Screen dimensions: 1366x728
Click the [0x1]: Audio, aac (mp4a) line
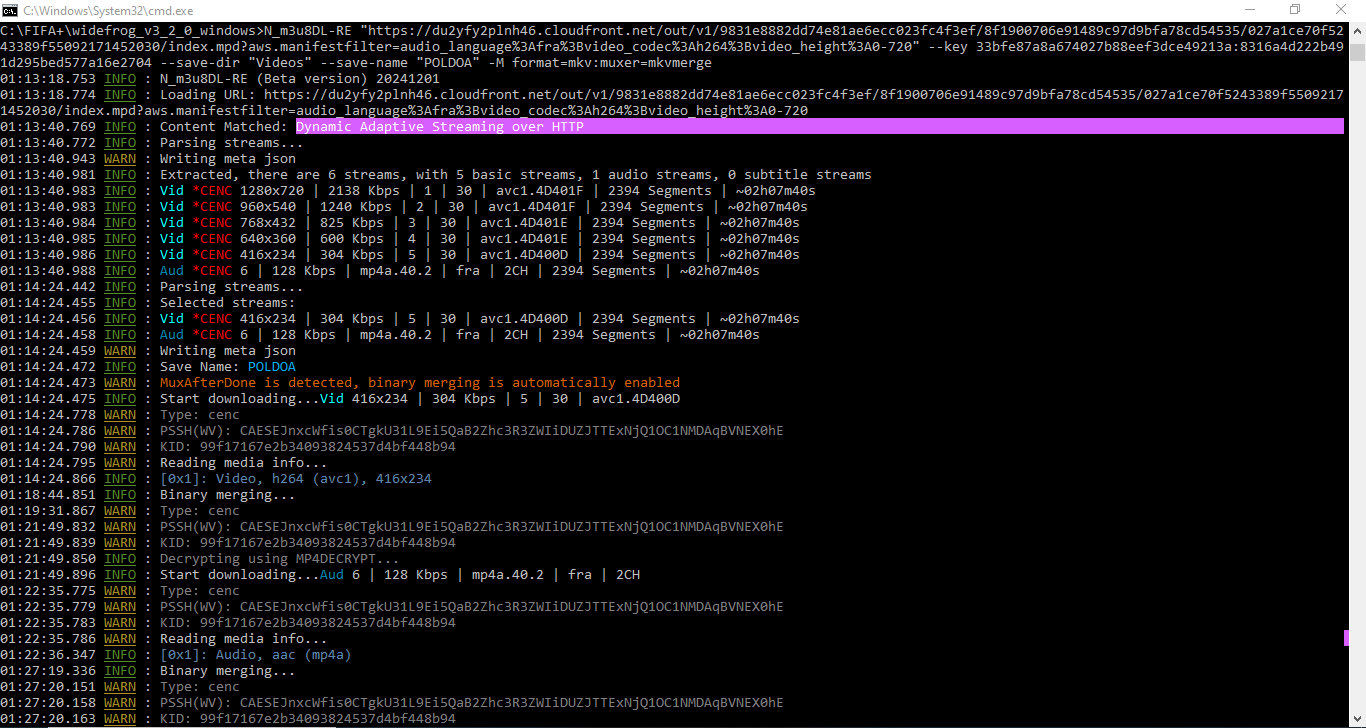coord(256,654)
